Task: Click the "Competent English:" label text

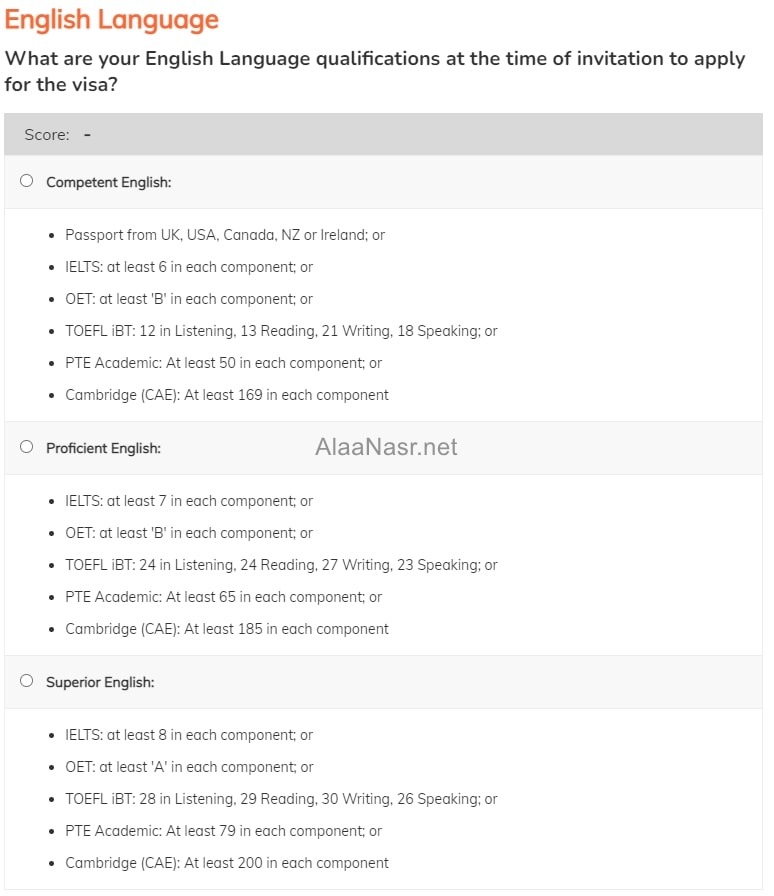Action: (x=108, y=182)
